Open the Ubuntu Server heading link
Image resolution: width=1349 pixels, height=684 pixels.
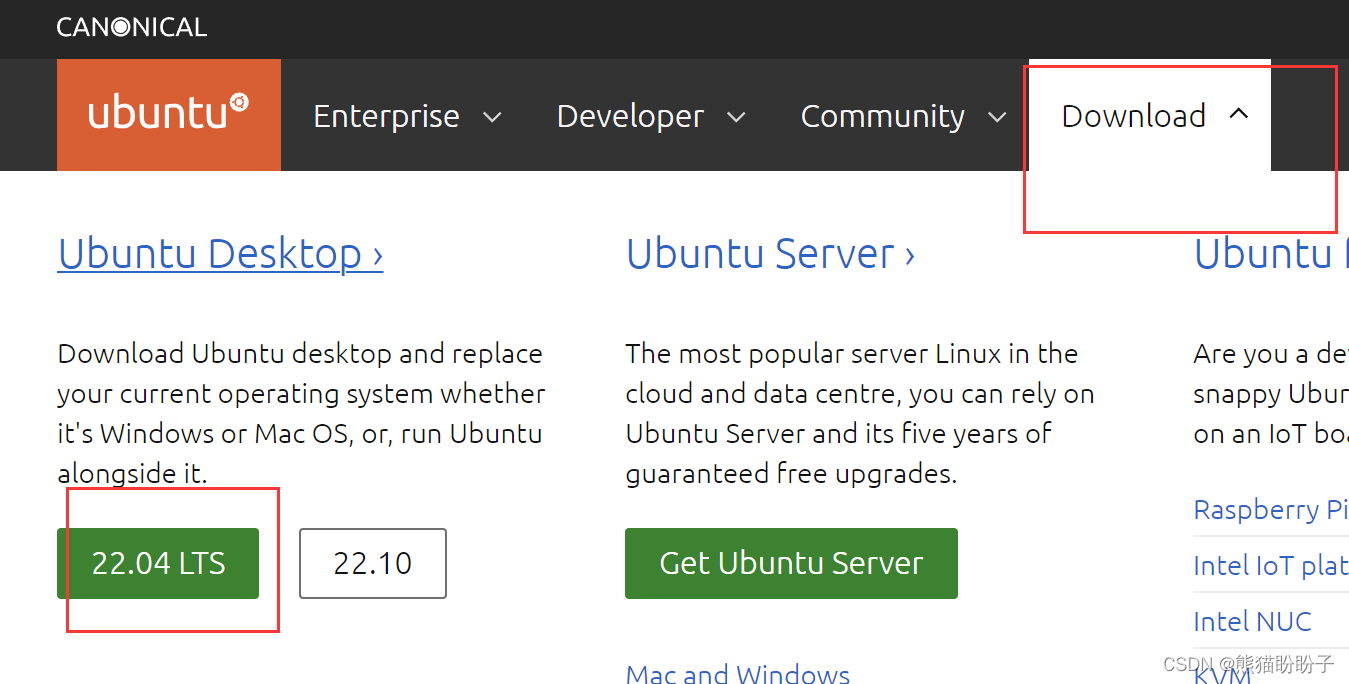click(770, 254)
